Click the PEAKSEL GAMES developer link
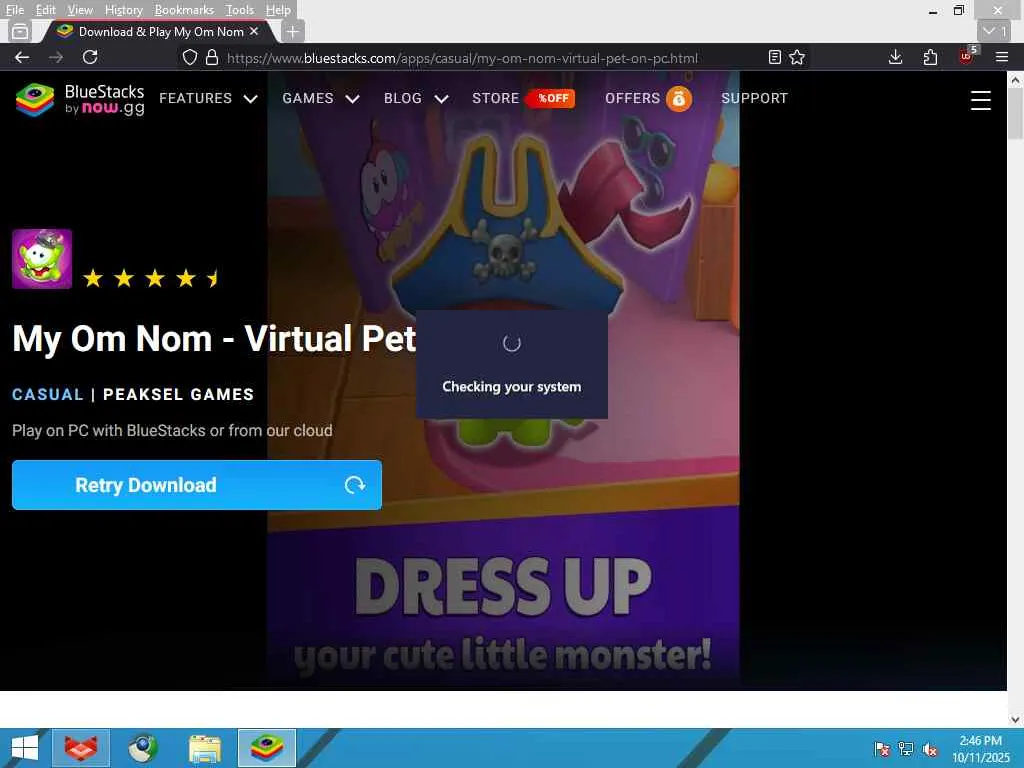The image size is (1024, 768). [x=178, y=394]
